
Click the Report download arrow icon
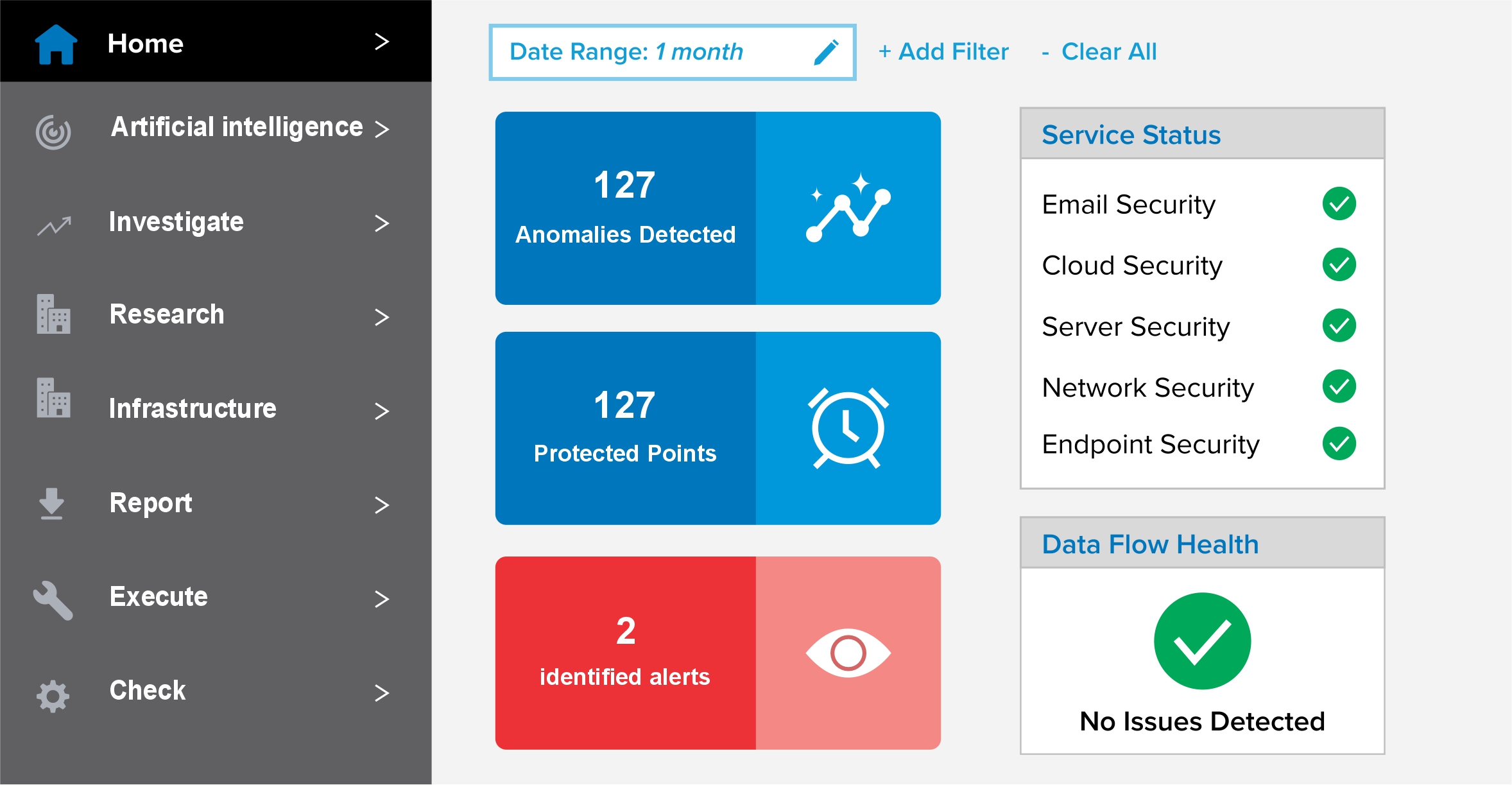(x=51, y=503)
